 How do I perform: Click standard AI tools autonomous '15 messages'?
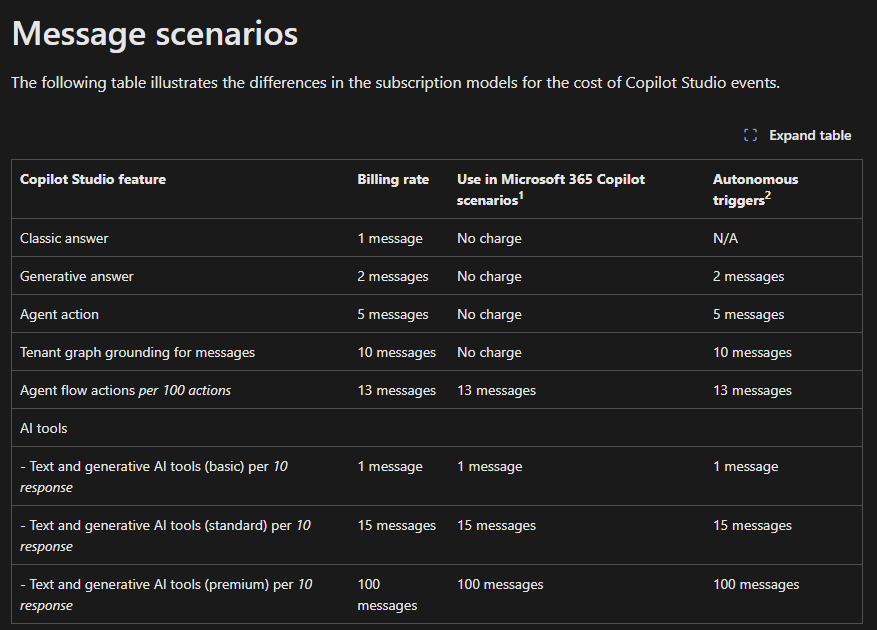point(752,525)
